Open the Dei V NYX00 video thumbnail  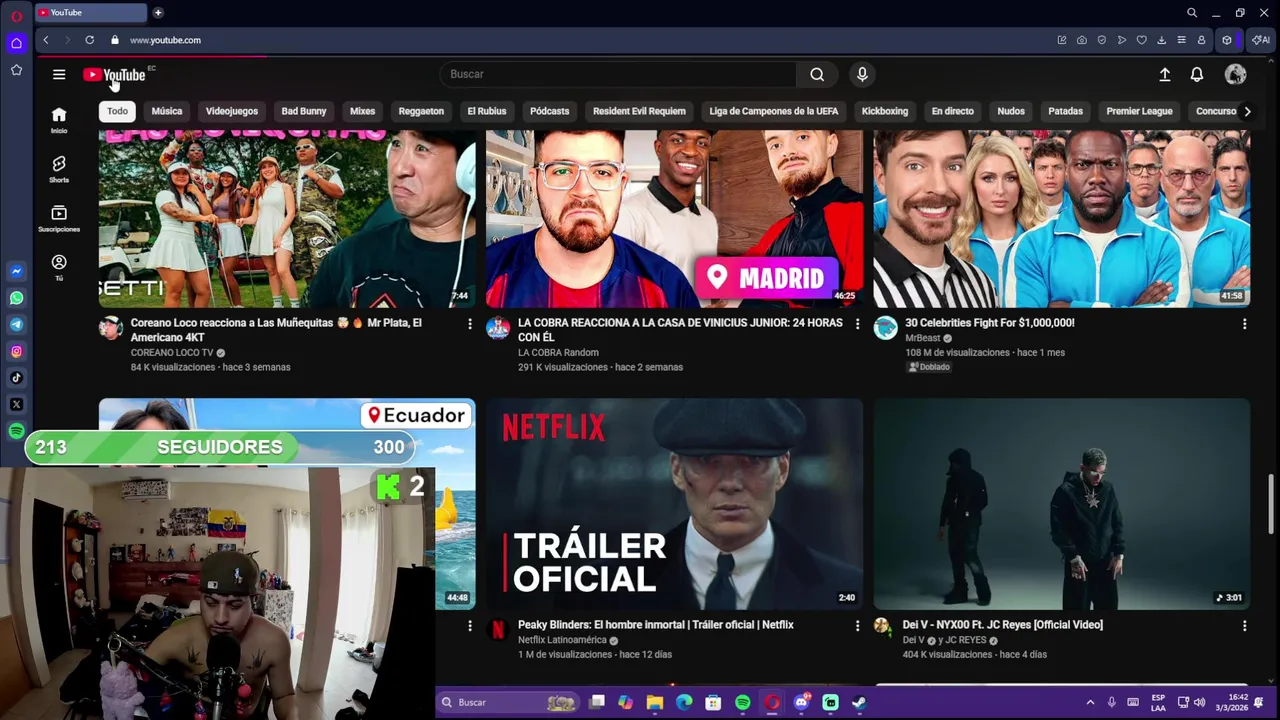[x=1061, y=504]
